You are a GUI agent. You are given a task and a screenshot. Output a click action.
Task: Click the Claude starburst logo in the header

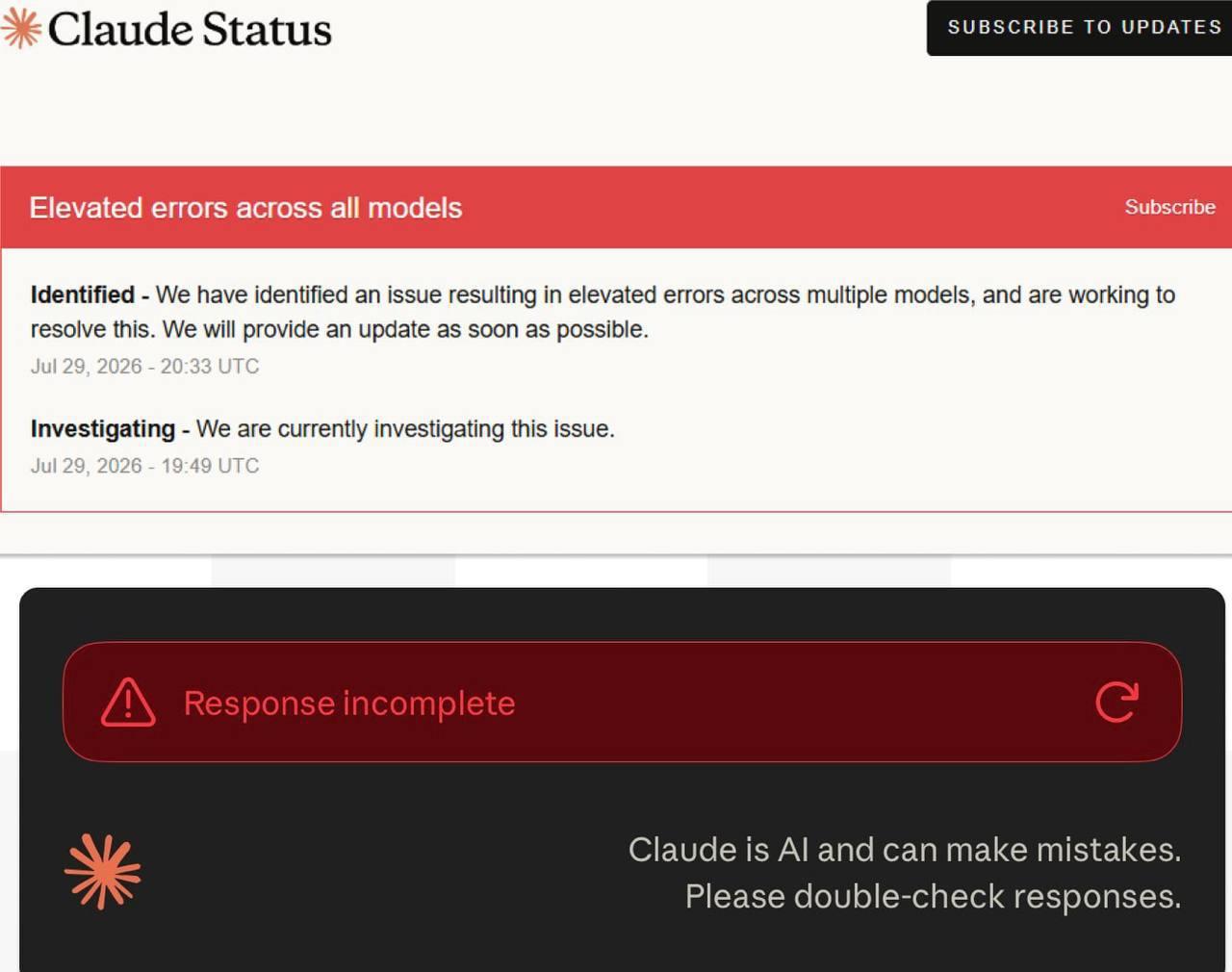20,28
